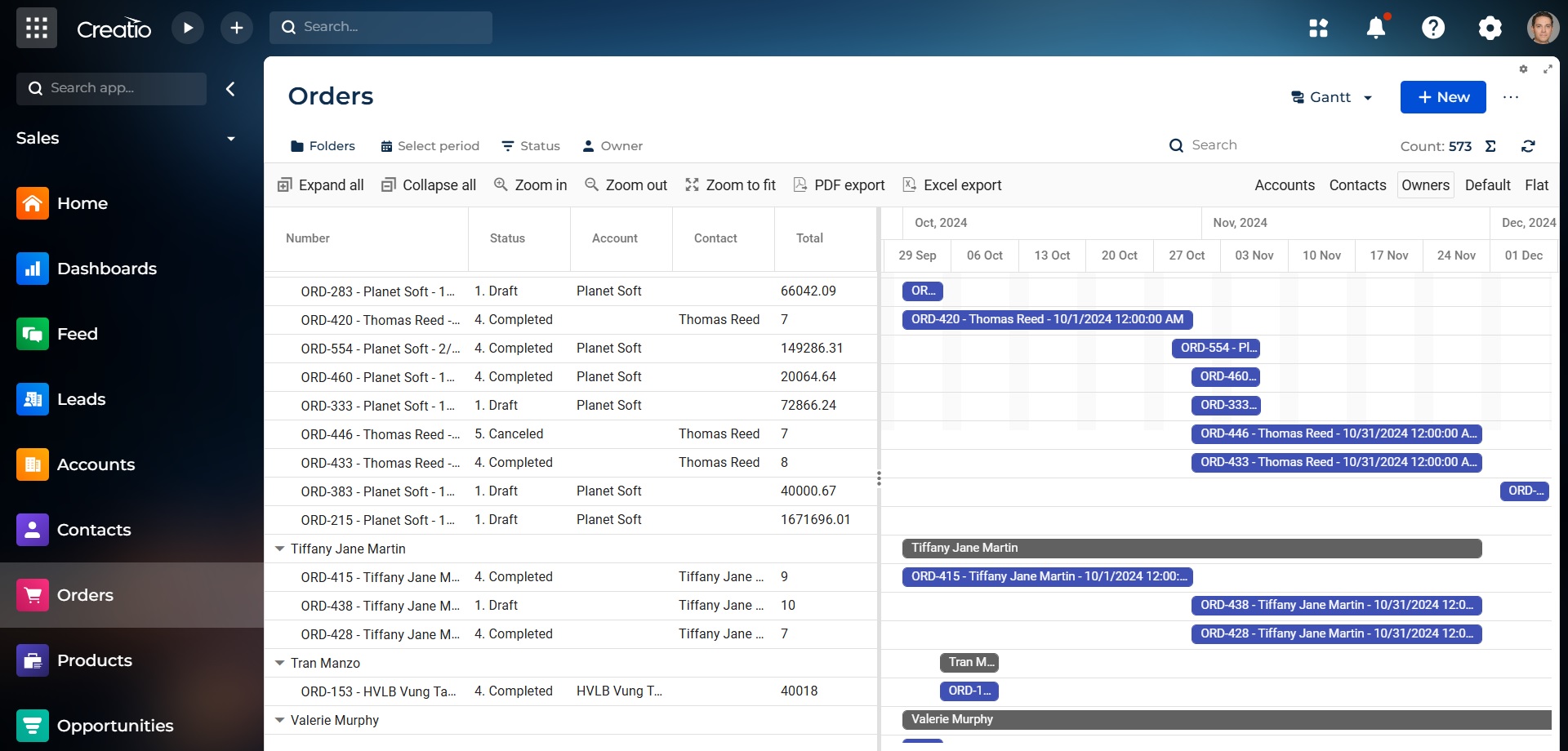Run a process using the play icon
1568x751 pixels.
pos(187,27)
